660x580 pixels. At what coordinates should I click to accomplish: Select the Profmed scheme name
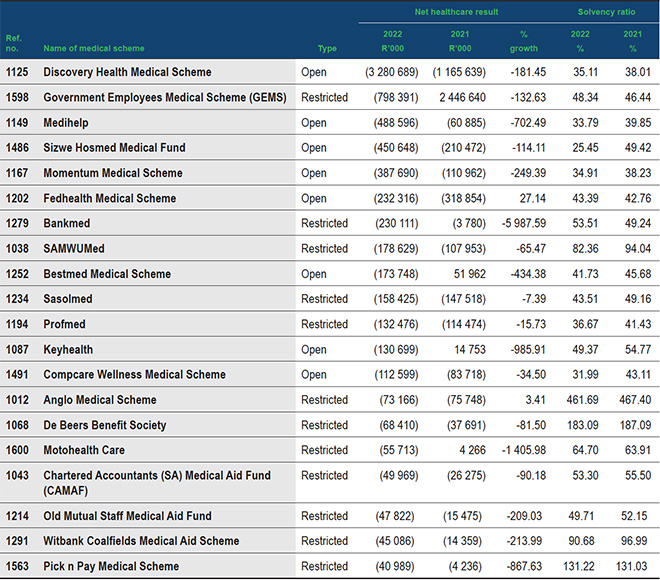(x=64, y=324)
